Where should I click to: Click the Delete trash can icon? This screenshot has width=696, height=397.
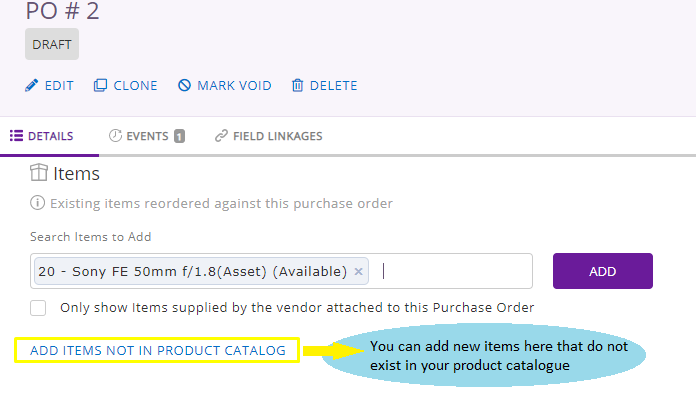(x=297, y=85)
